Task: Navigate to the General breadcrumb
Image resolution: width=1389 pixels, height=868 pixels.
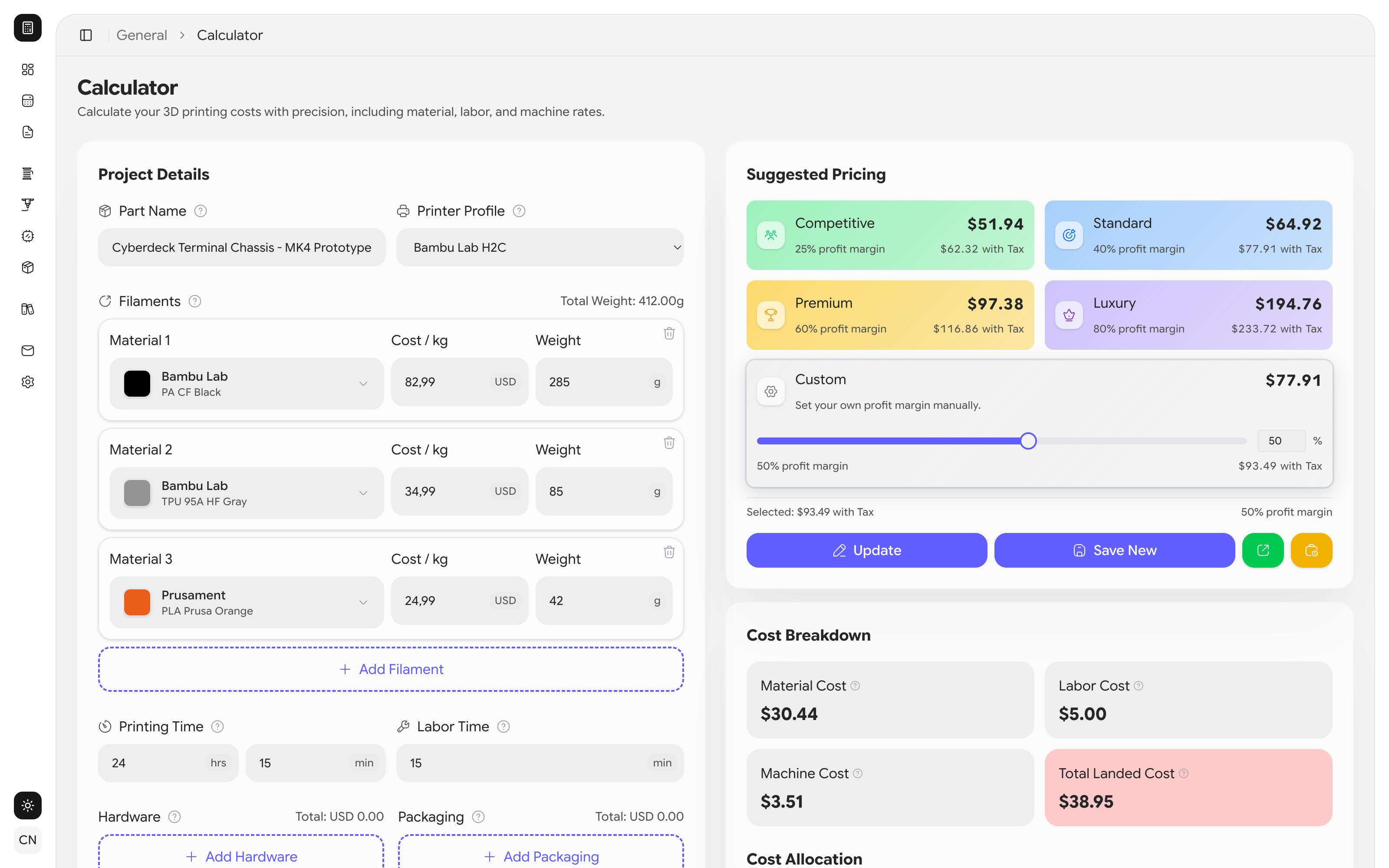Action: 141,35
